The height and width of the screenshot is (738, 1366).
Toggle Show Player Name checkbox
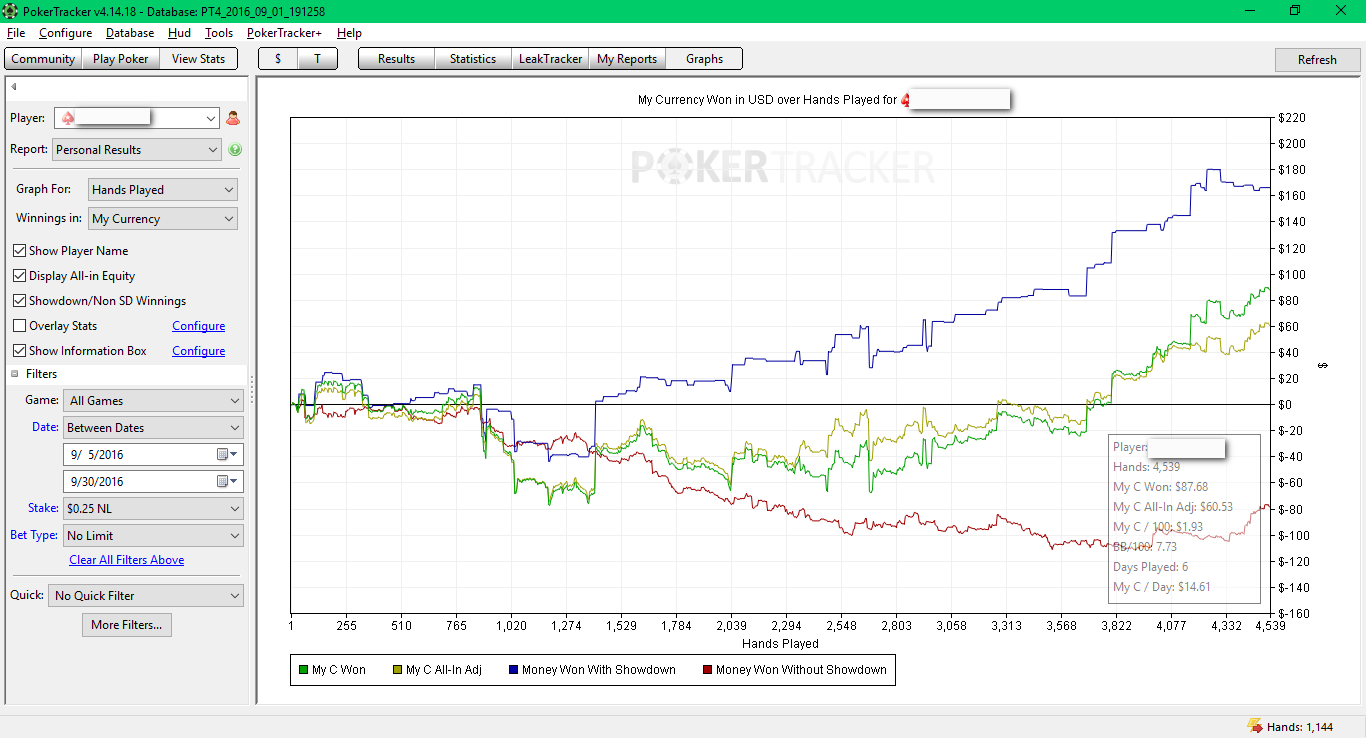pos(19,251)
